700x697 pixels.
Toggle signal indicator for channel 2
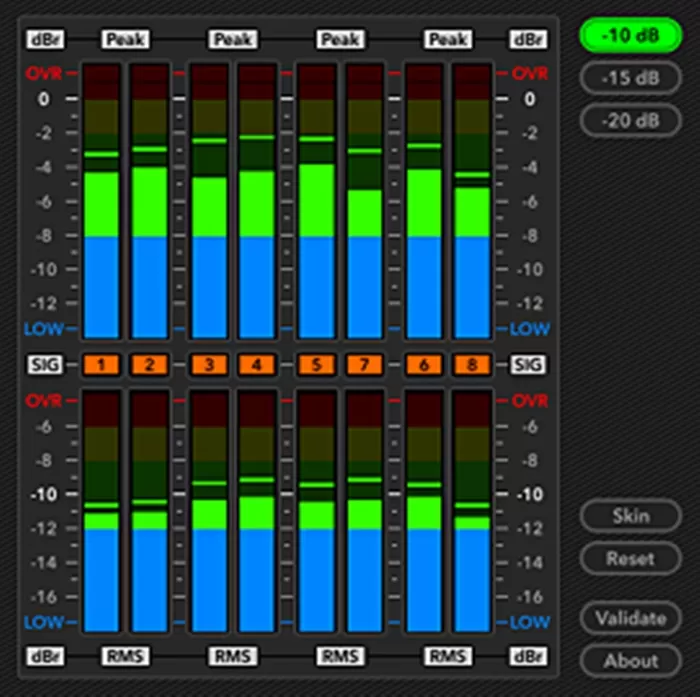pyautogui.click(x=150, y=365)
